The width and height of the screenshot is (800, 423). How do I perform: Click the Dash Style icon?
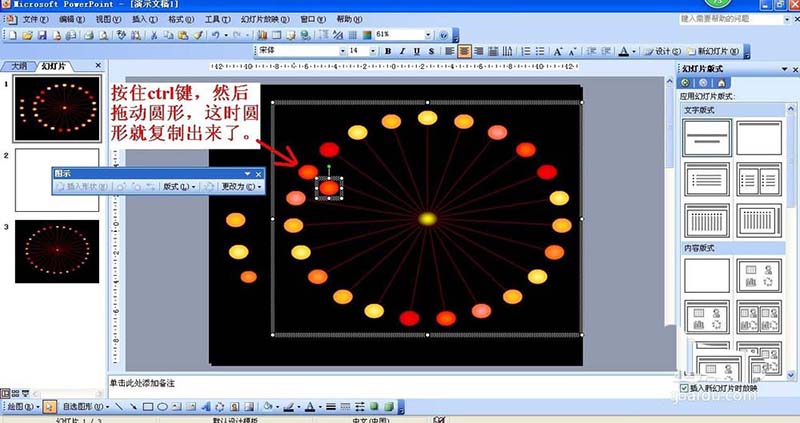tap(345, 407)
